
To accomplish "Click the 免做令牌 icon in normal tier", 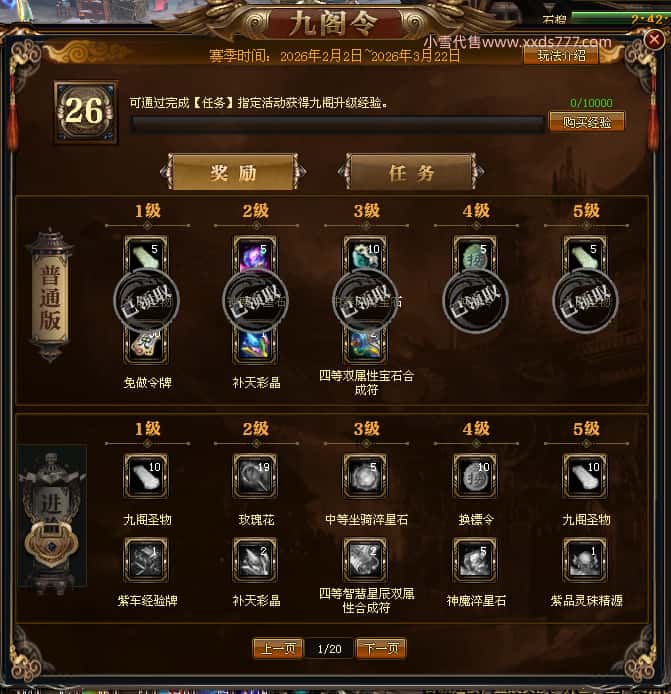I will 146,347.
